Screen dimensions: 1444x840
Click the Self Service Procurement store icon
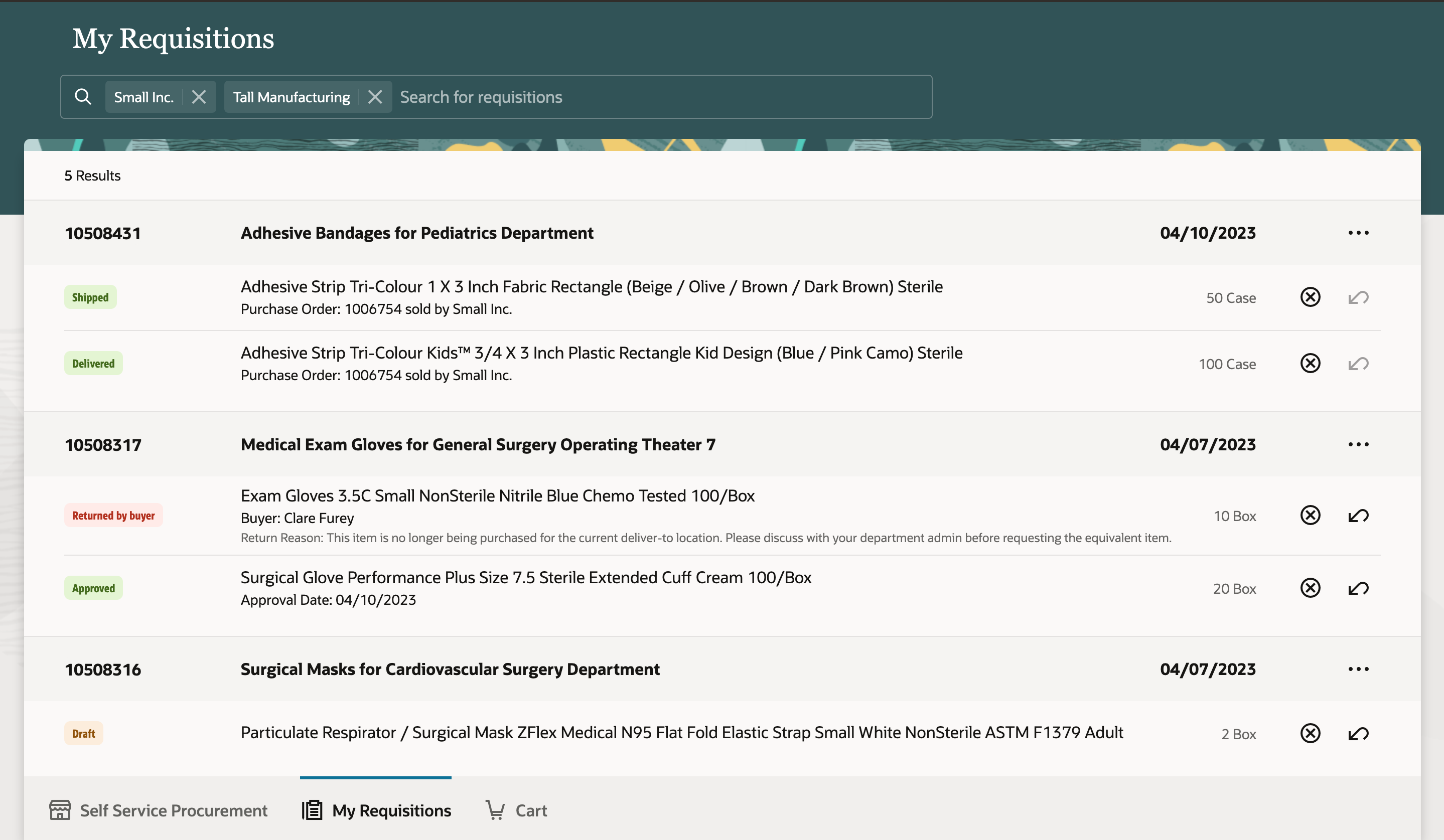point(60,810)
